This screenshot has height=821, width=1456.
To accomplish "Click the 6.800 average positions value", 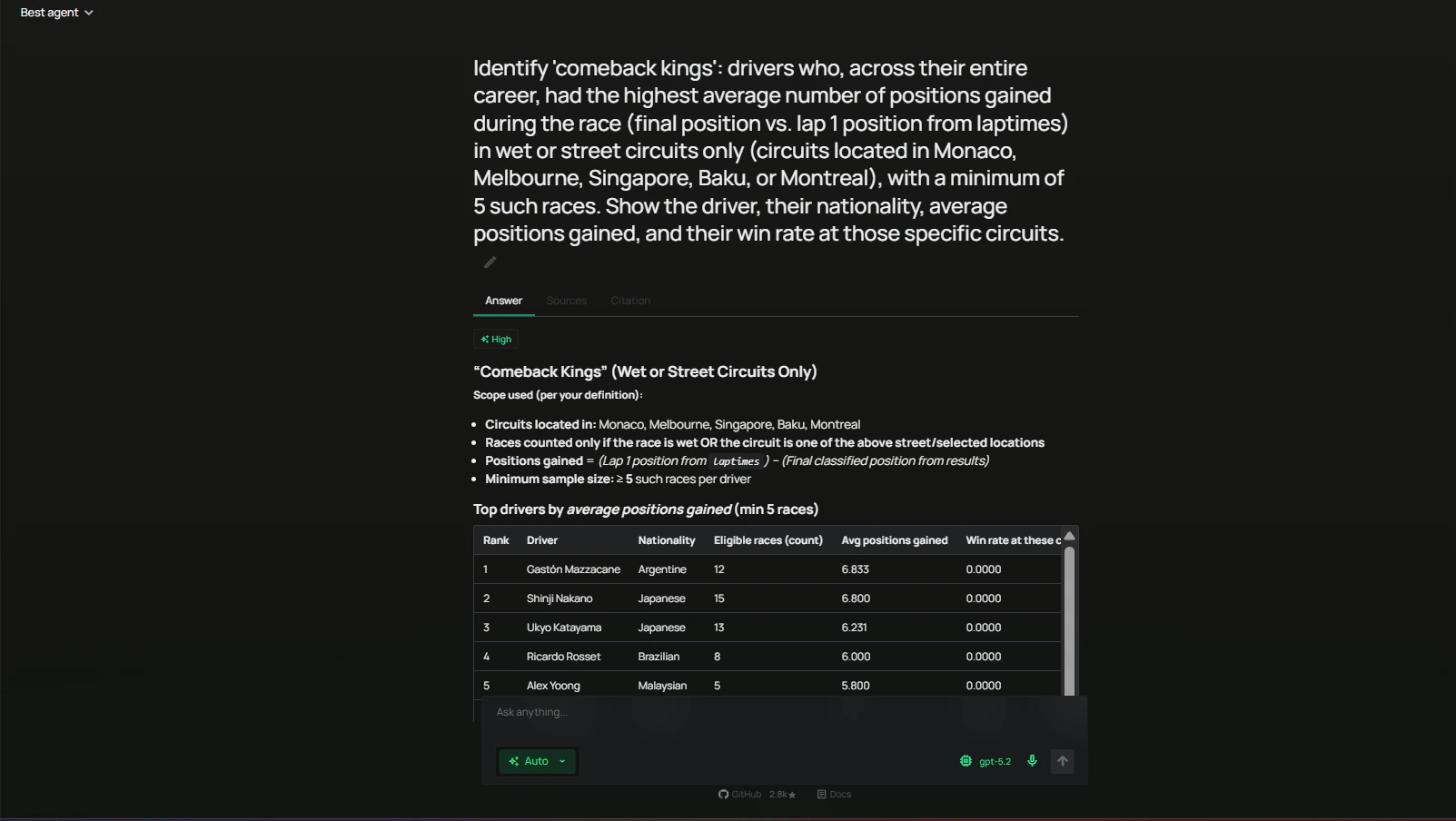I will coord(856,598).
